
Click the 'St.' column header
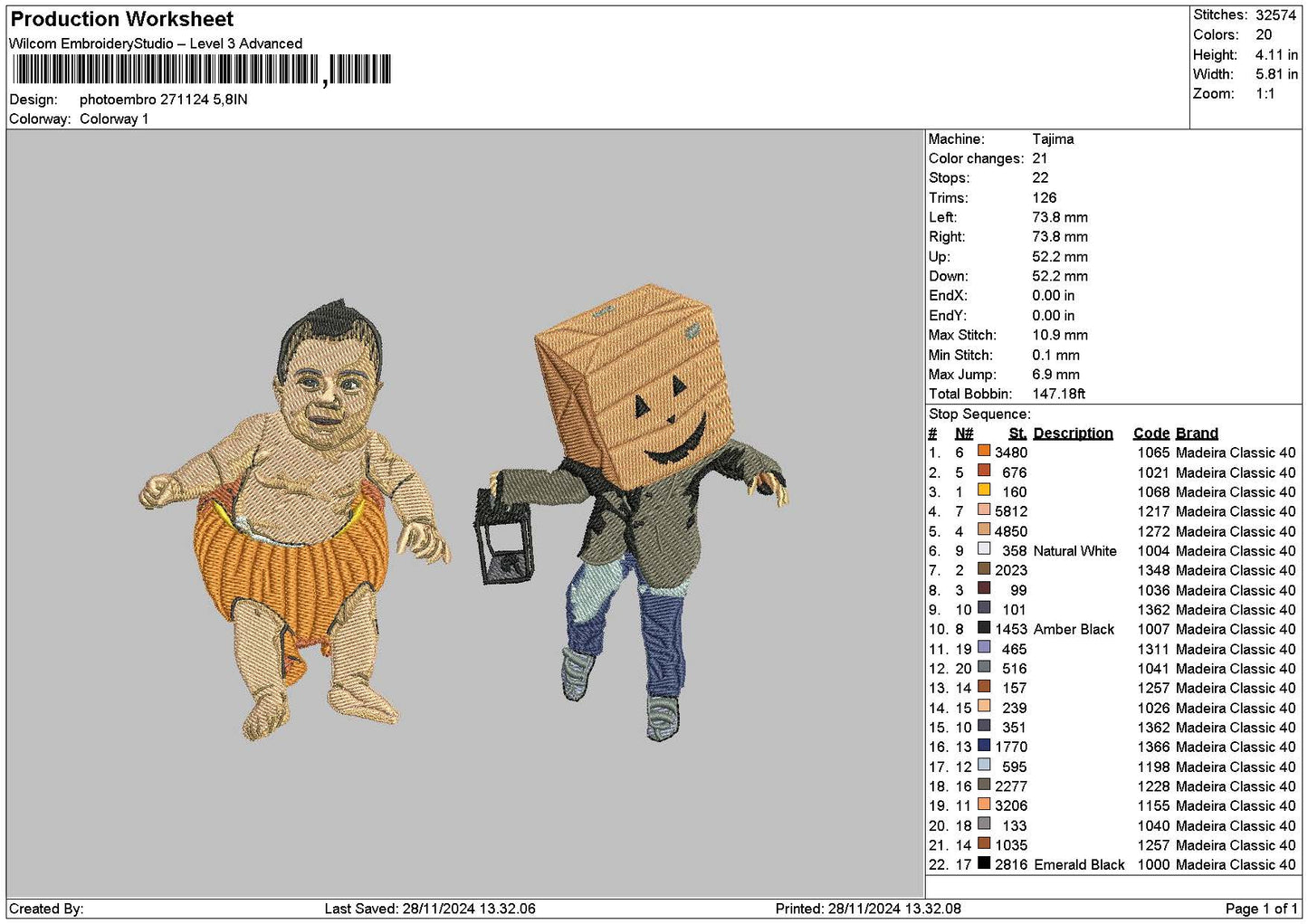point(1017,433)
